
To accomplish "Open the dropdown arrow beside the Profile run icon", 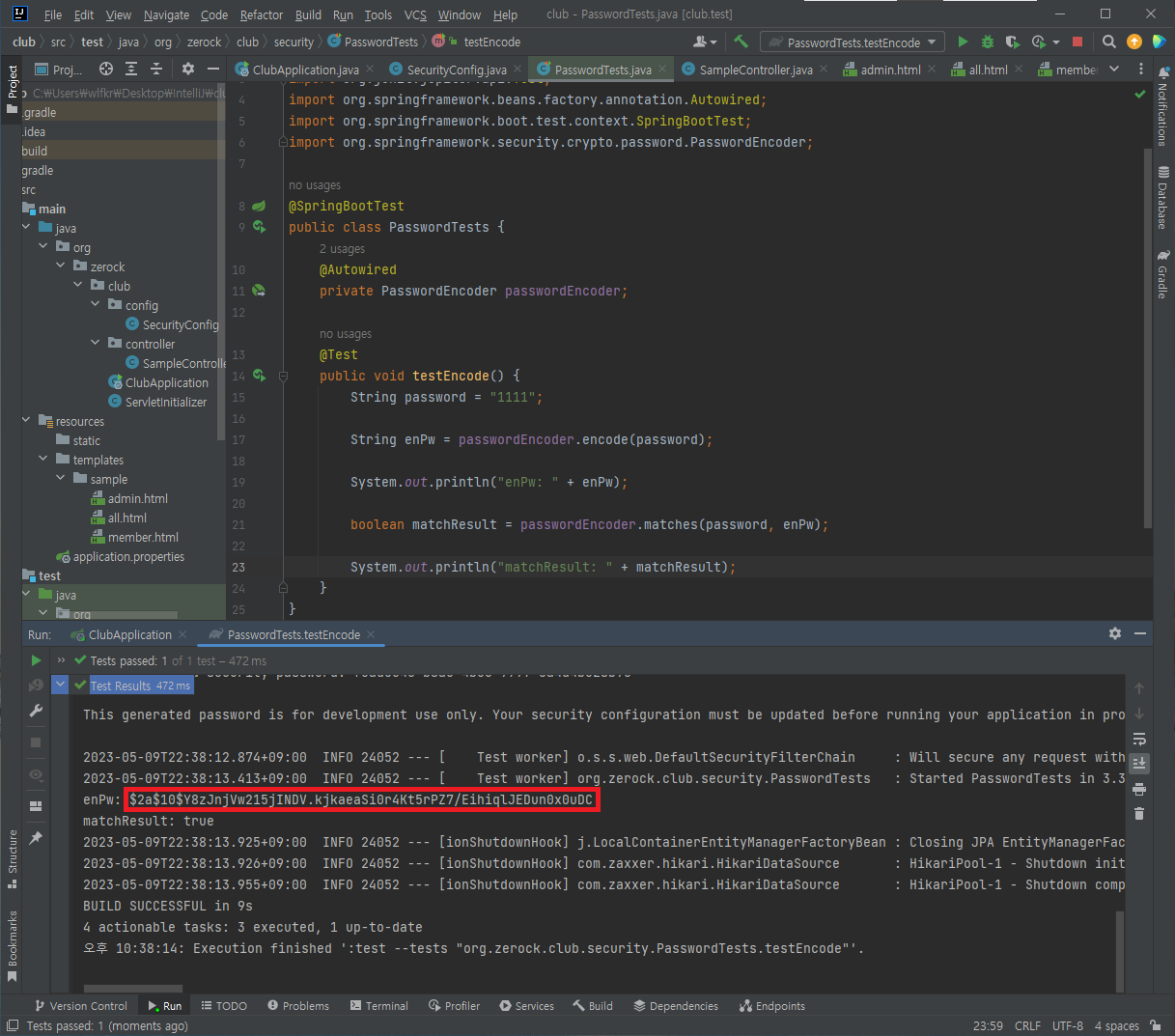I will pos(1056,42).
